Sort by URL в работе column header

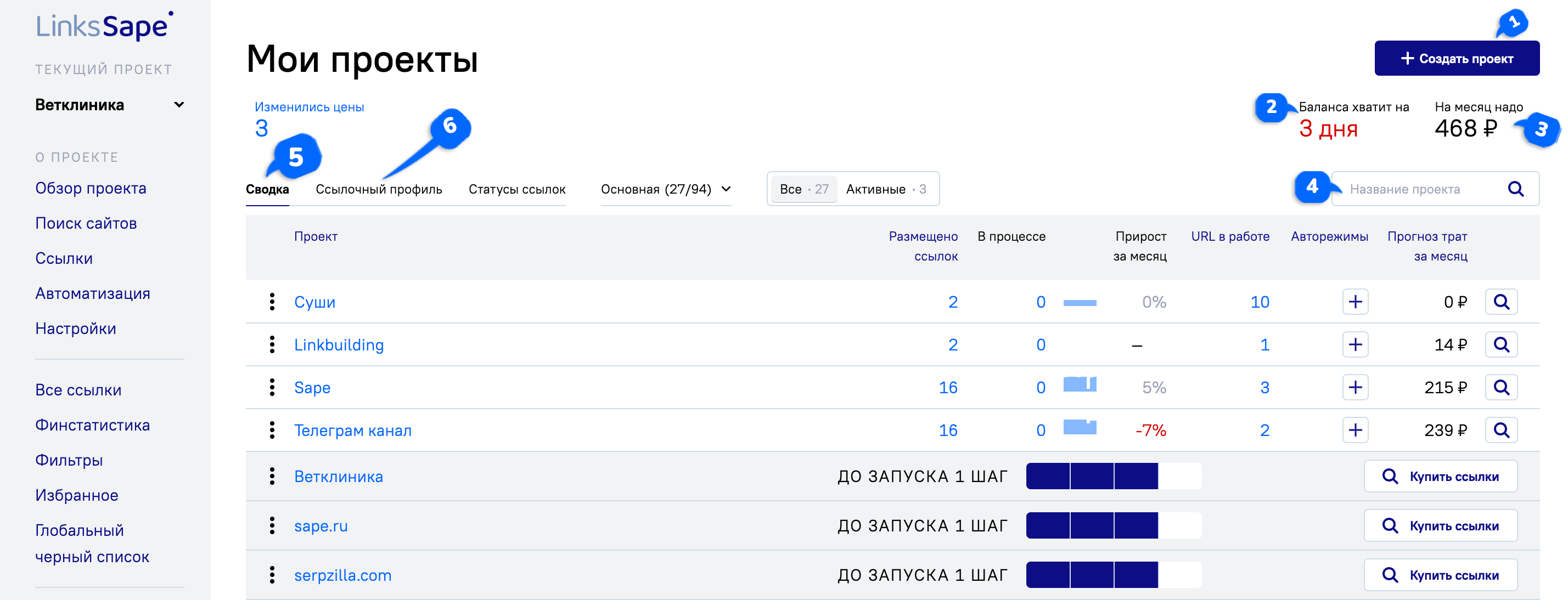coord(1230,237)
